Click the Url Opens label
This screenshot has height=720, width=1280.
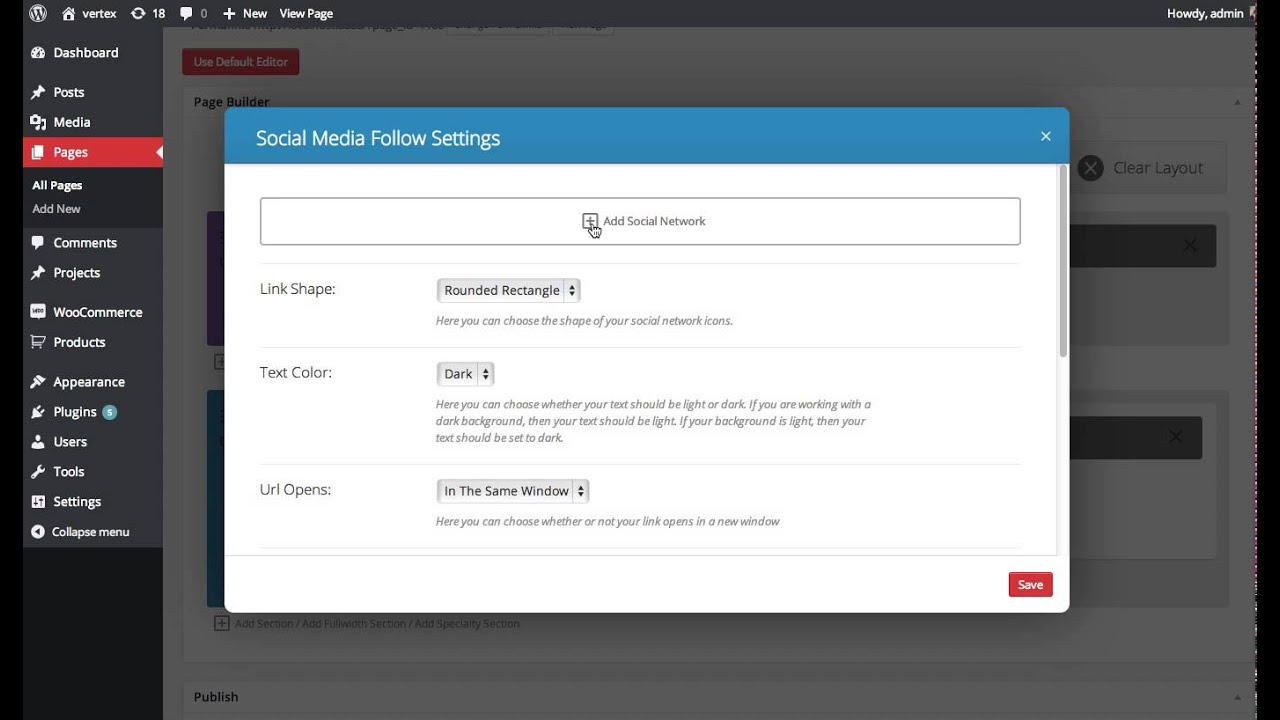295,490
